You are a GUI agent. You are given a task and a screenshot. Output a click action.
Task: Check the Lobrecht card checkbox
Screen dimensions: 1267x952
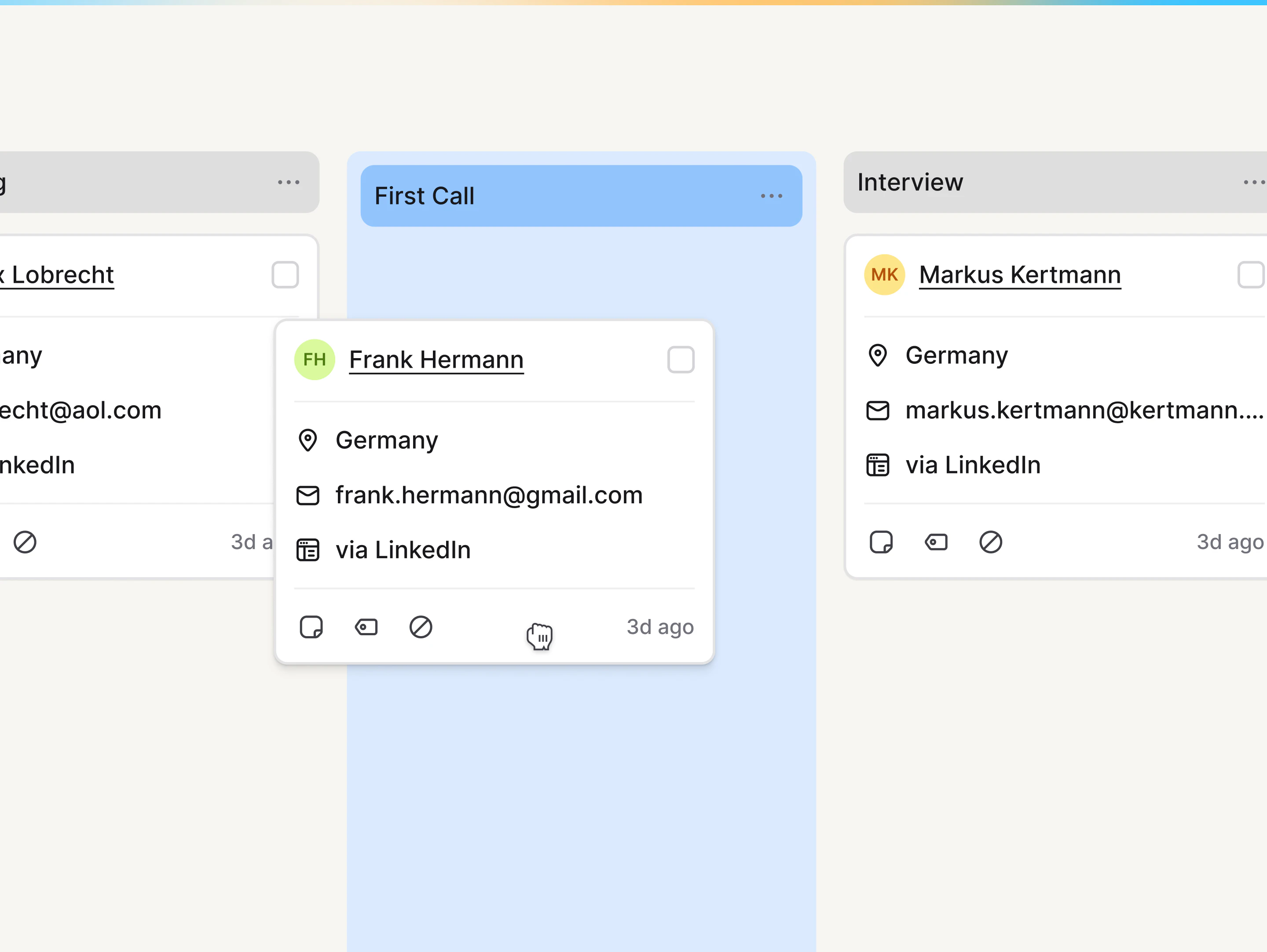[285, 275]
